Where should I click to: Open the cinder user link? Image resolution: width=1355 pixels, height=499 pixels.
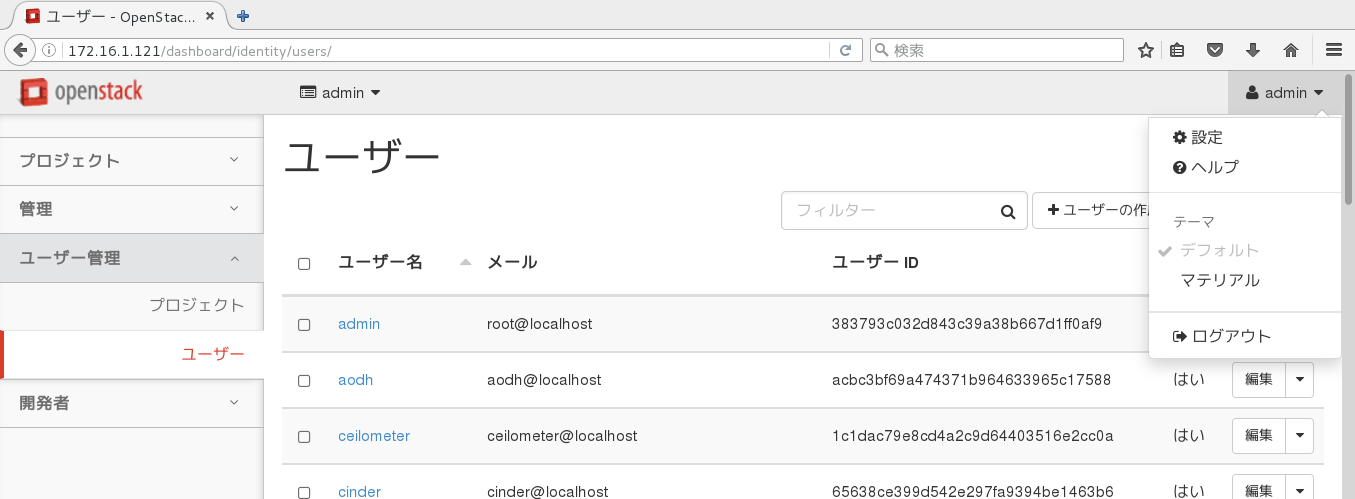tap(359, 492)
